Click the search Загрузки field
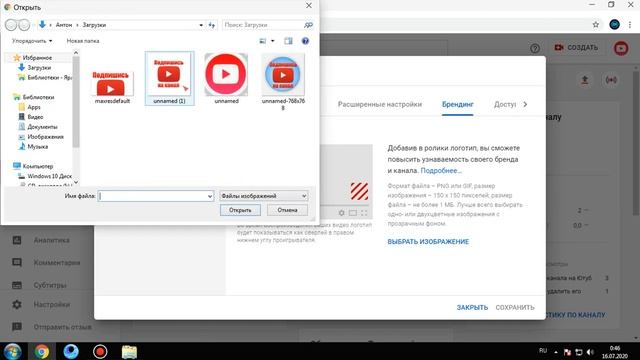Viewport: 640px width, 360px height. [x=262, y=25]
